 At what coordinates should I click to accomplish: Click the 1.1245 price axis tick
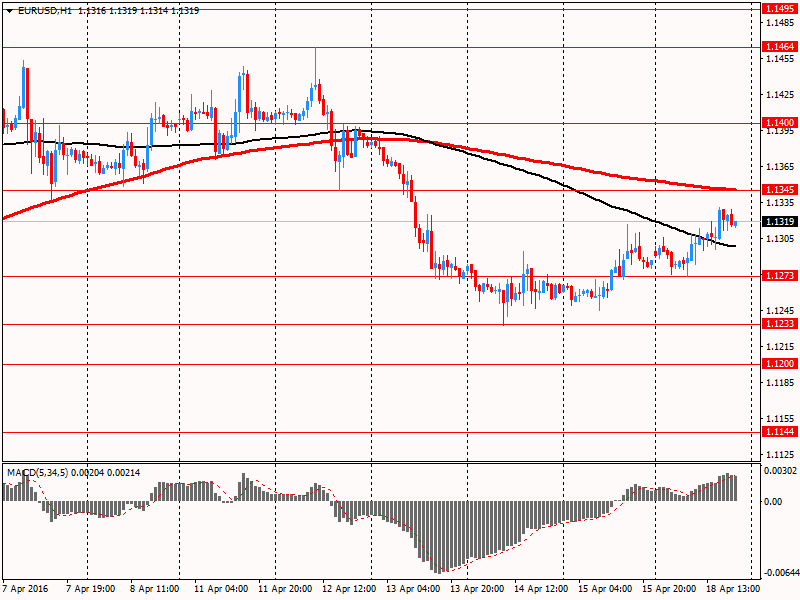(x=781, y=311)
